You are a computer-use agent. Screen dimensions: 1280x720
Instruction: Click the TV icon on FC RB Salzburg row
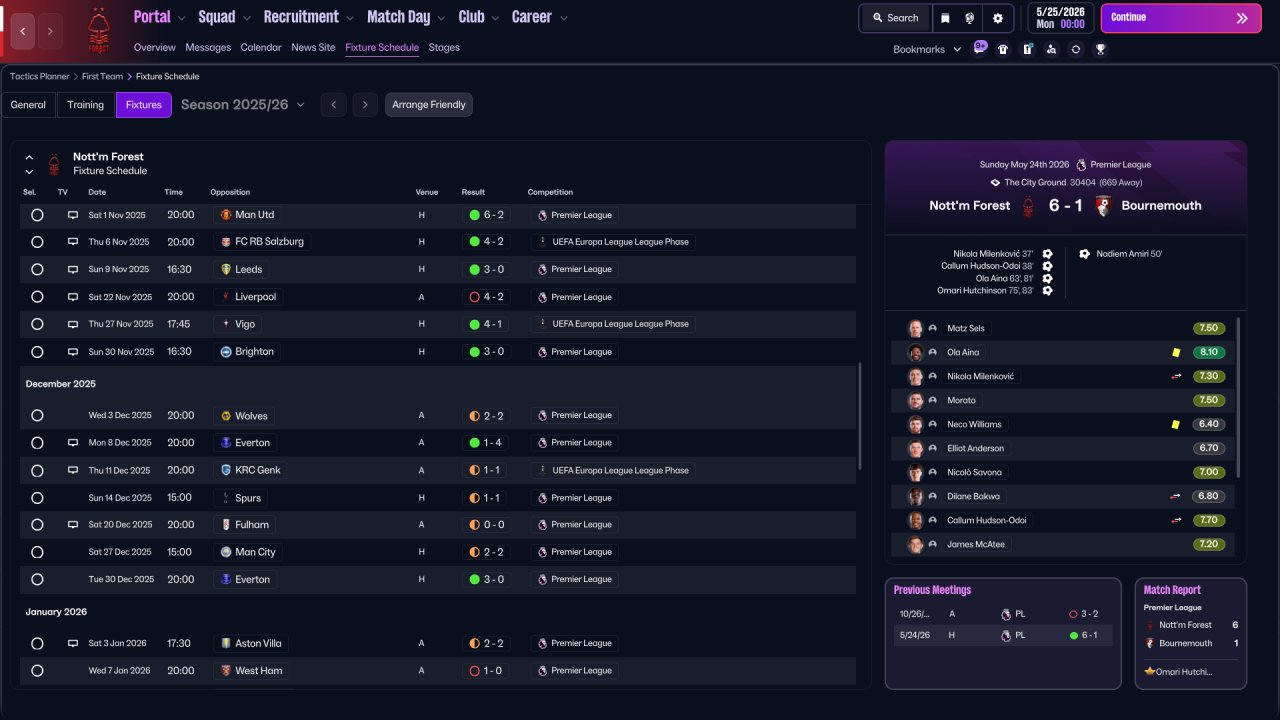[x=72, y=242]
